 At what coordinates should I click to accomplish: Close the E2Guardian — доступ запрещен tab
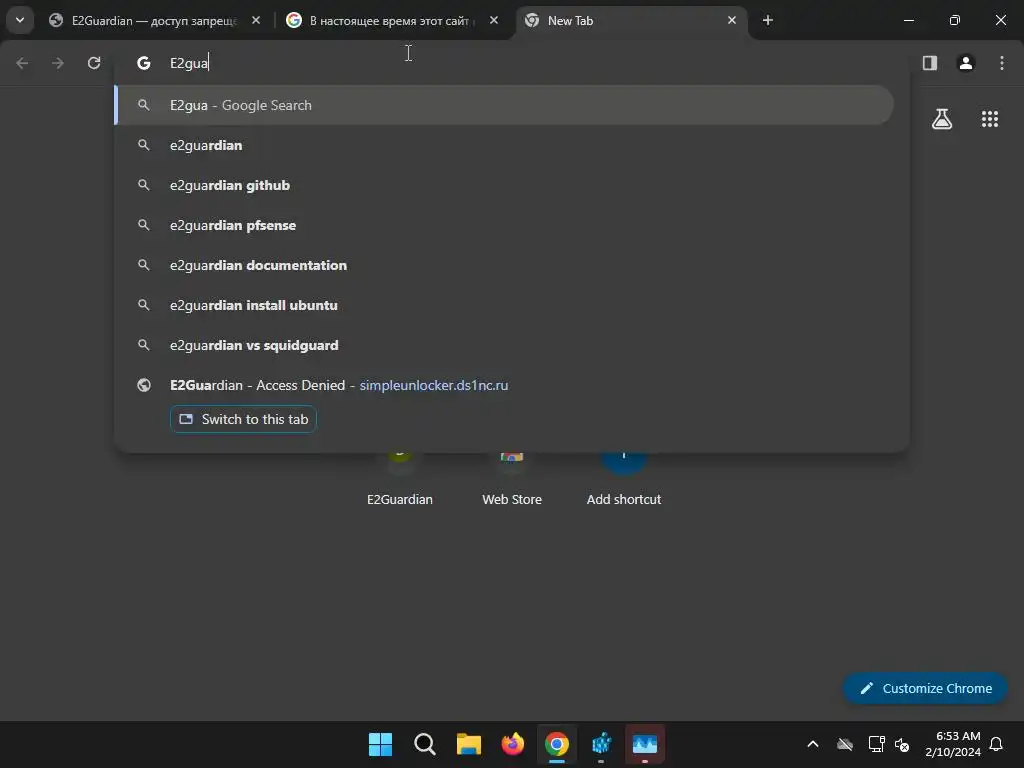(256, 20)
